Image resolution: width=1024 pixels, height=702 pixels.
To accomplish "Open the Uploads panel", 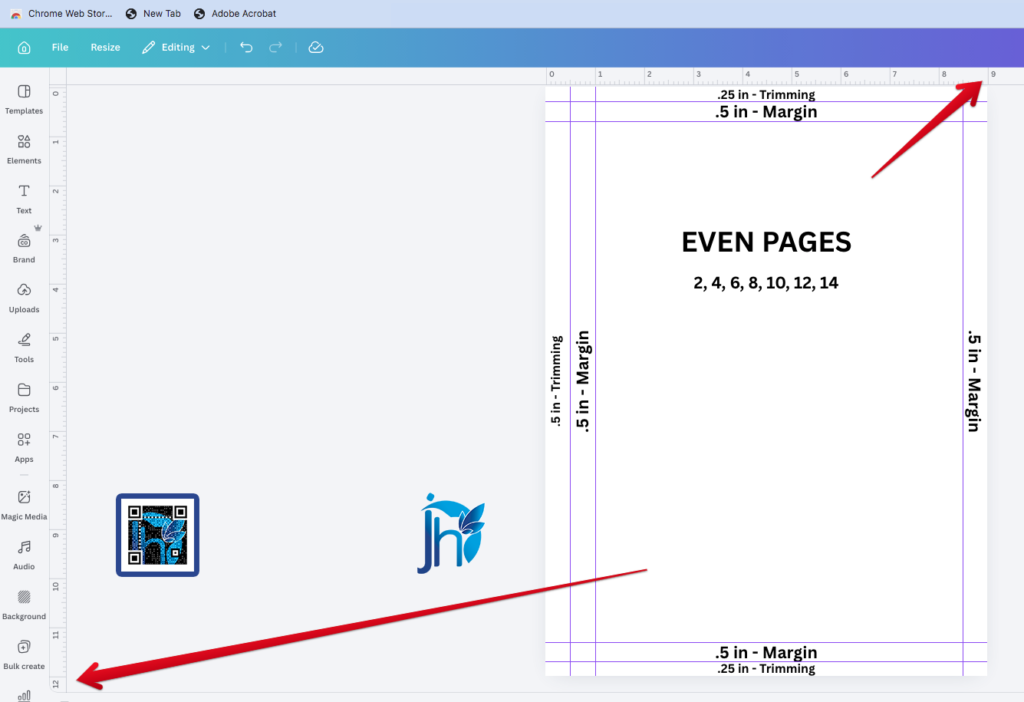I will point(24,297).
